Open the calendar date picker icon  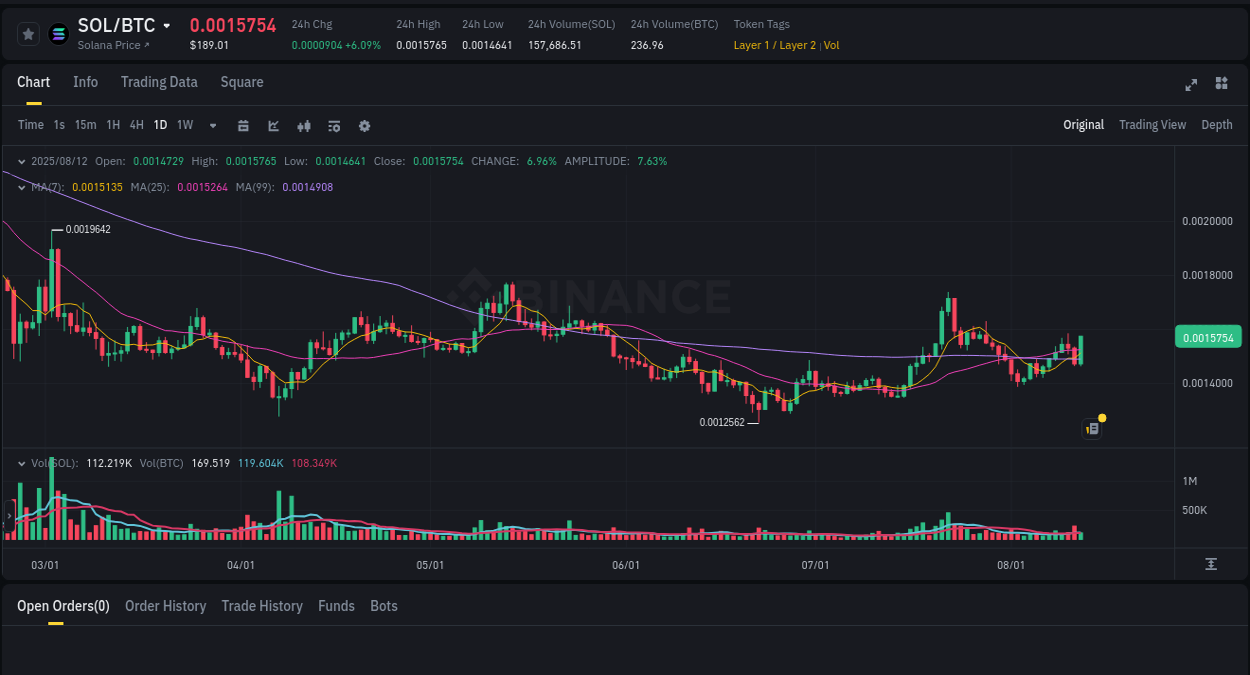(x=243, y=125)
